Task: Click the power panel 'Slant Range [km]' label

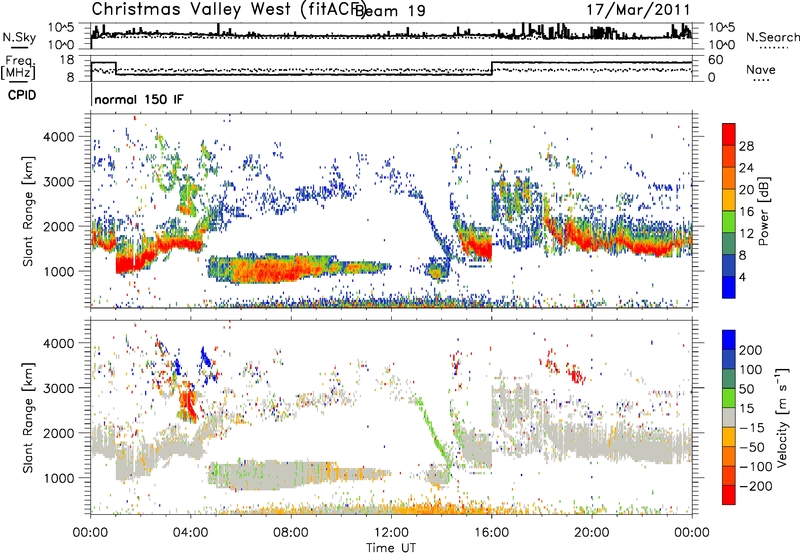Action: pos(29,211)
